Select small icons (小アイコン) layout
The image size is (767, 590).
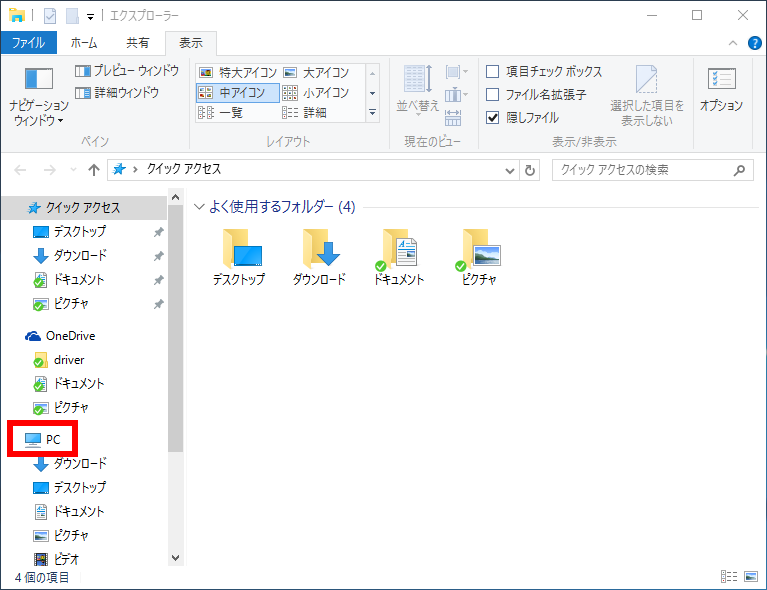pyautogui.click(x=316, y=92)
